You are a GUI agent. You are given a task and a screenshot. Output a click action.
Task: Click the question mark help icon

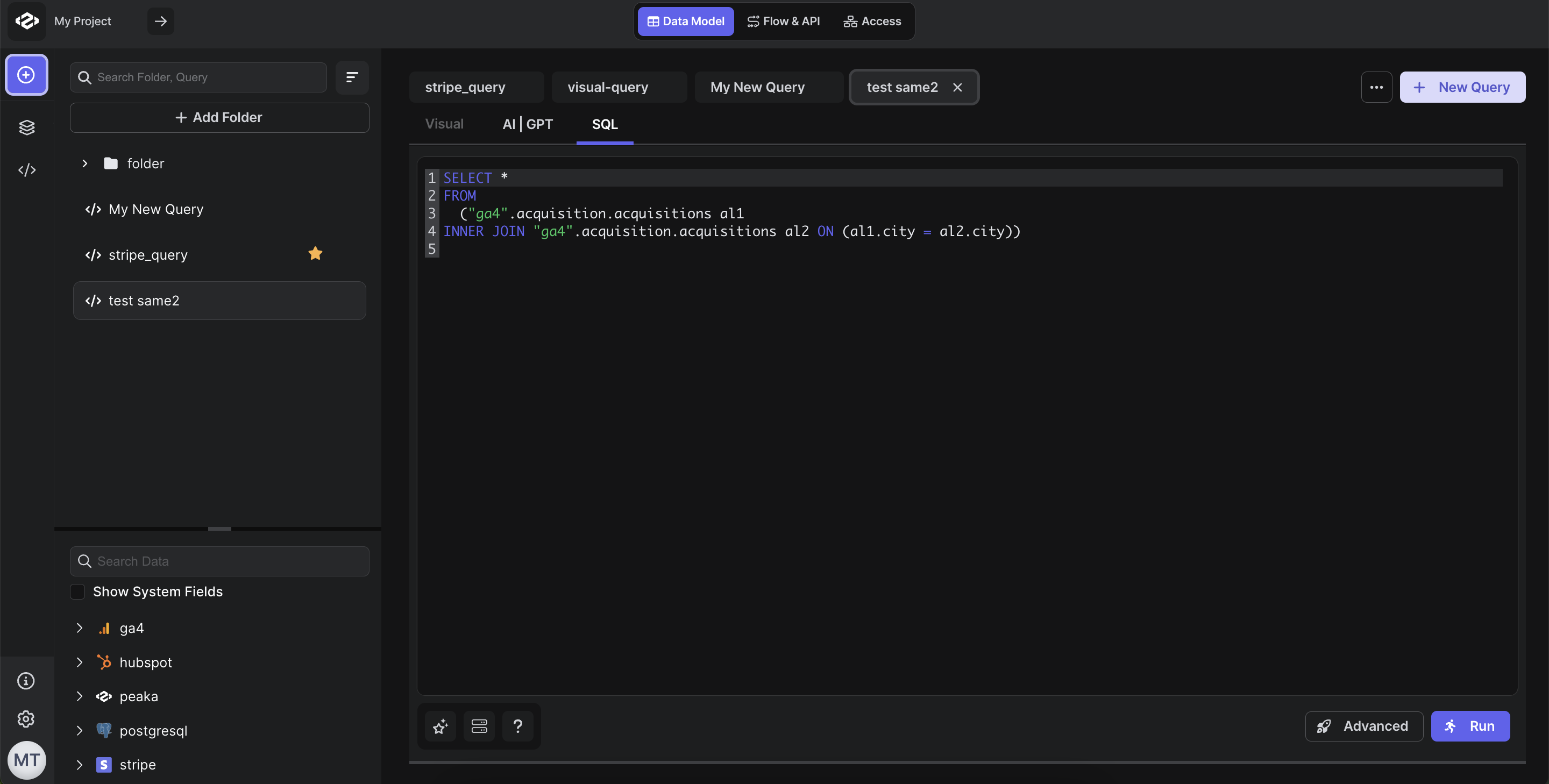click(x=518, y=726)
